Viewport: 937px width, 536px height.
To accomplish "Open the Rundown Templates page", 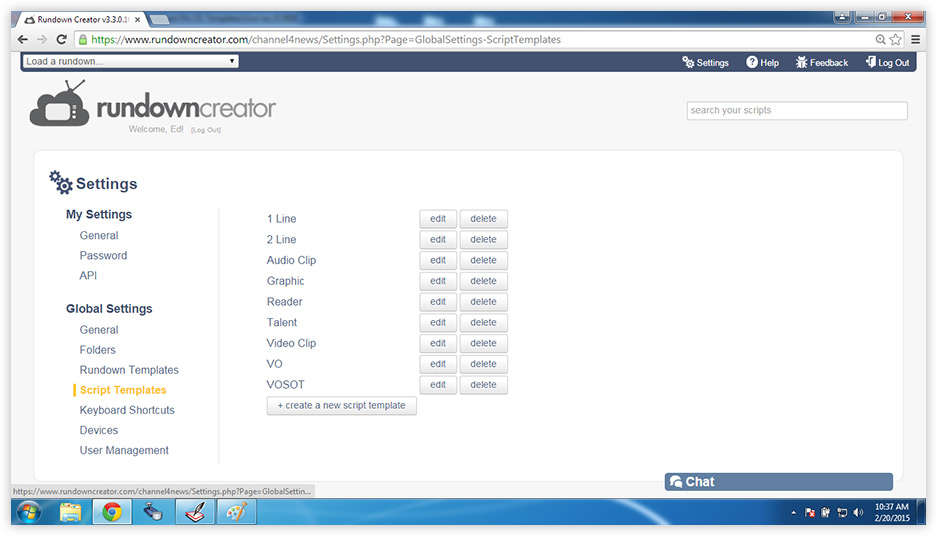I will coord(129,370).
